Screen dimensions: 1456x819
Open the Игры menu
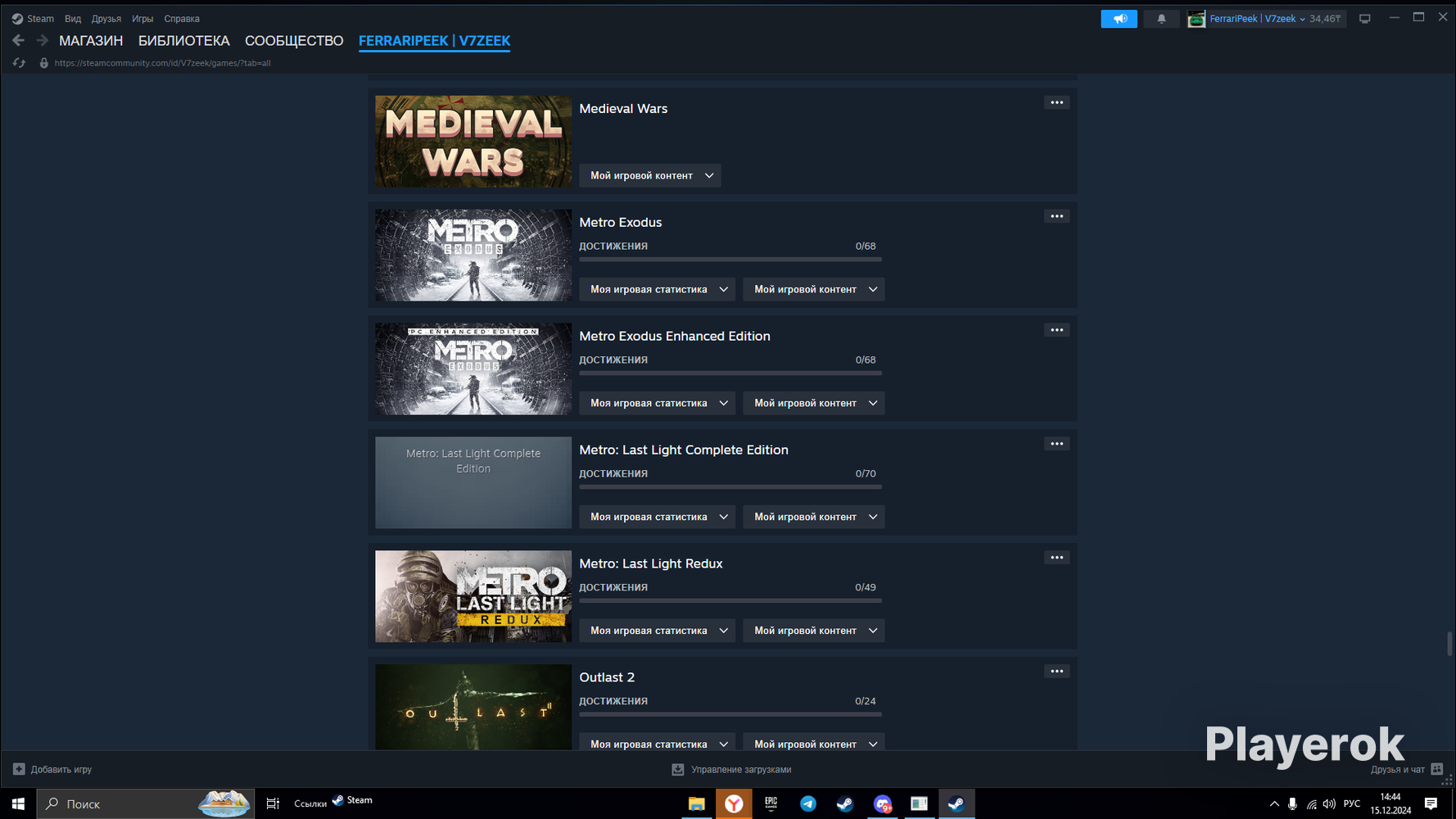coord(142,19)
